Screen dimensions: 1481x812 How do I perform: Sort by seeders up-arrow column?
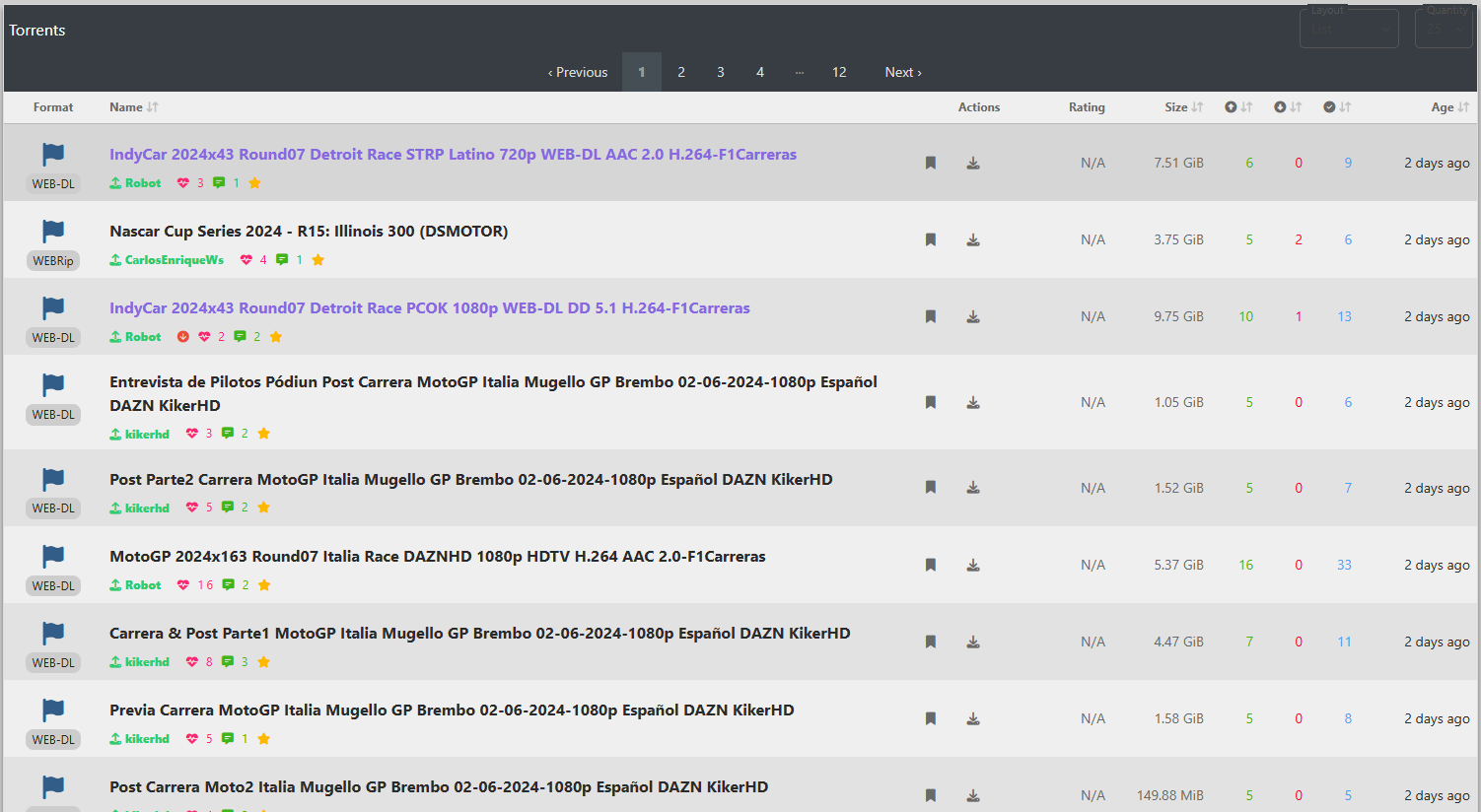[x=1238, y=107]
